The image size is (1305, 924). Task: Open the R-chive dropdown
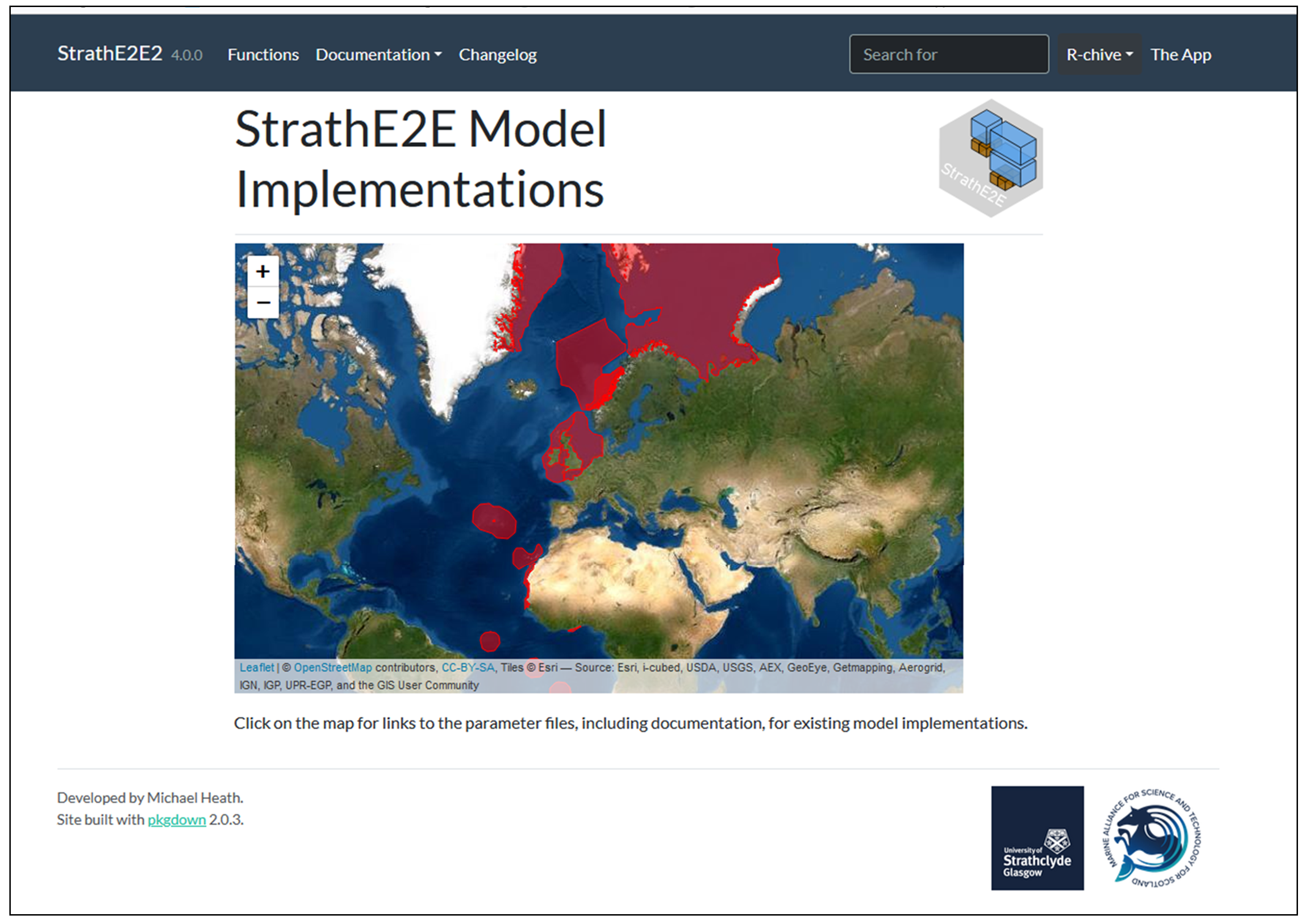click(1098, 55)
